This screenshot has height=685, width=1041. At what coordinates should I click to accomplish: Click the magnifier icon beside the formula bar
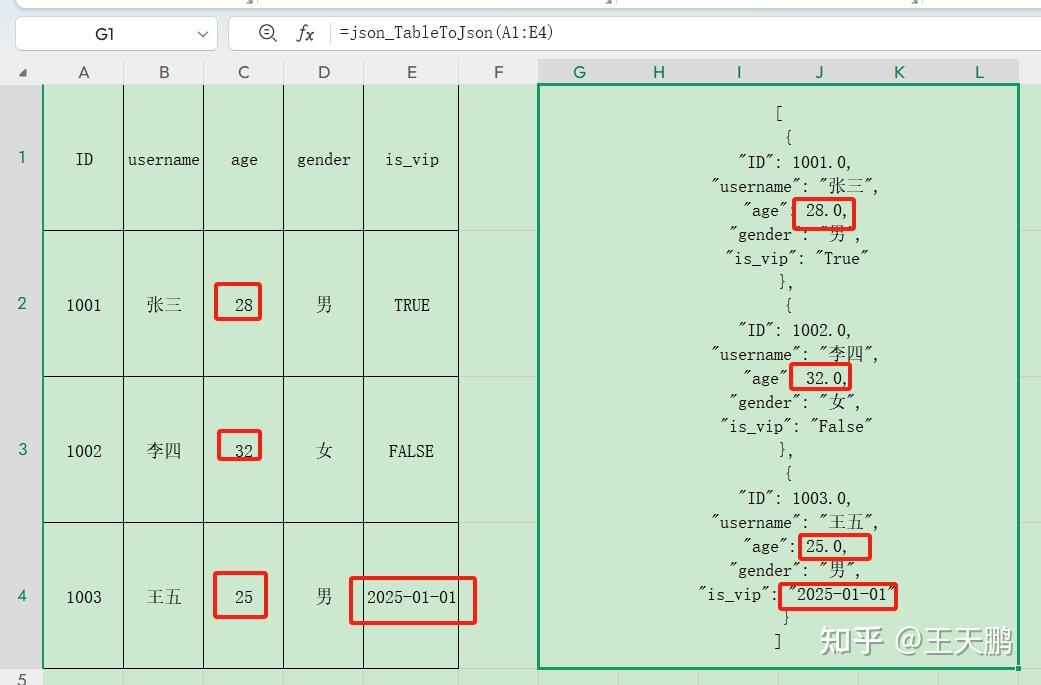268,32
